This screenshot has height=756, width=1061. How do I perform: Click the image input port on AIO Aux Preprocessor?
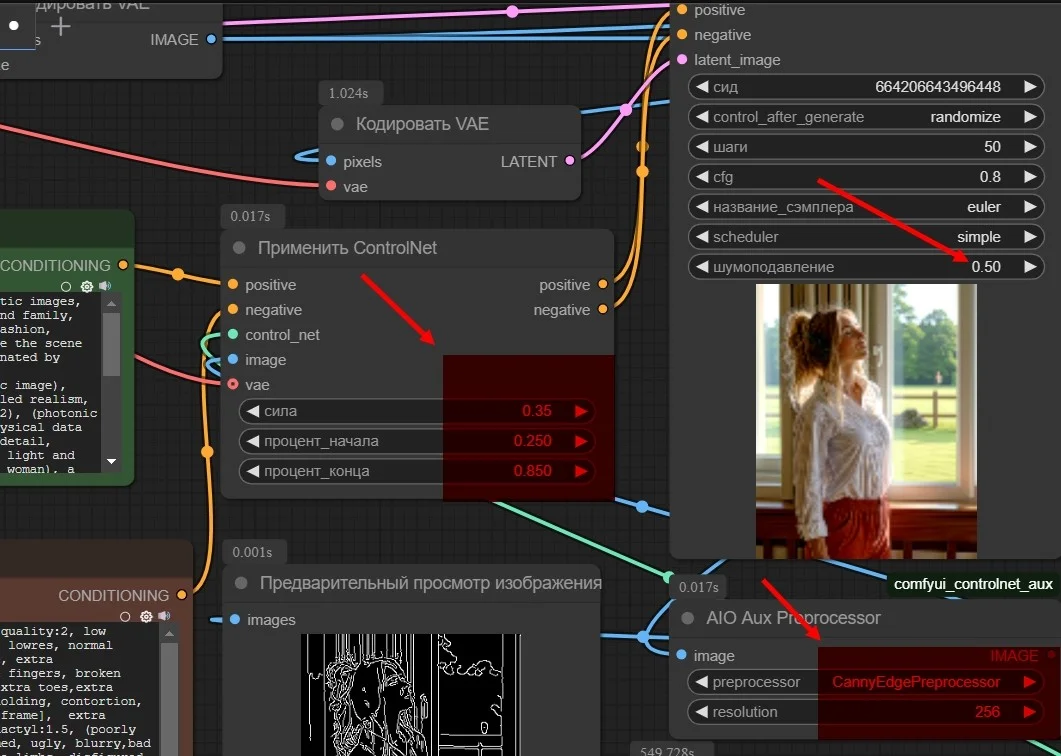pyautogui.click(x=681, y=655)
